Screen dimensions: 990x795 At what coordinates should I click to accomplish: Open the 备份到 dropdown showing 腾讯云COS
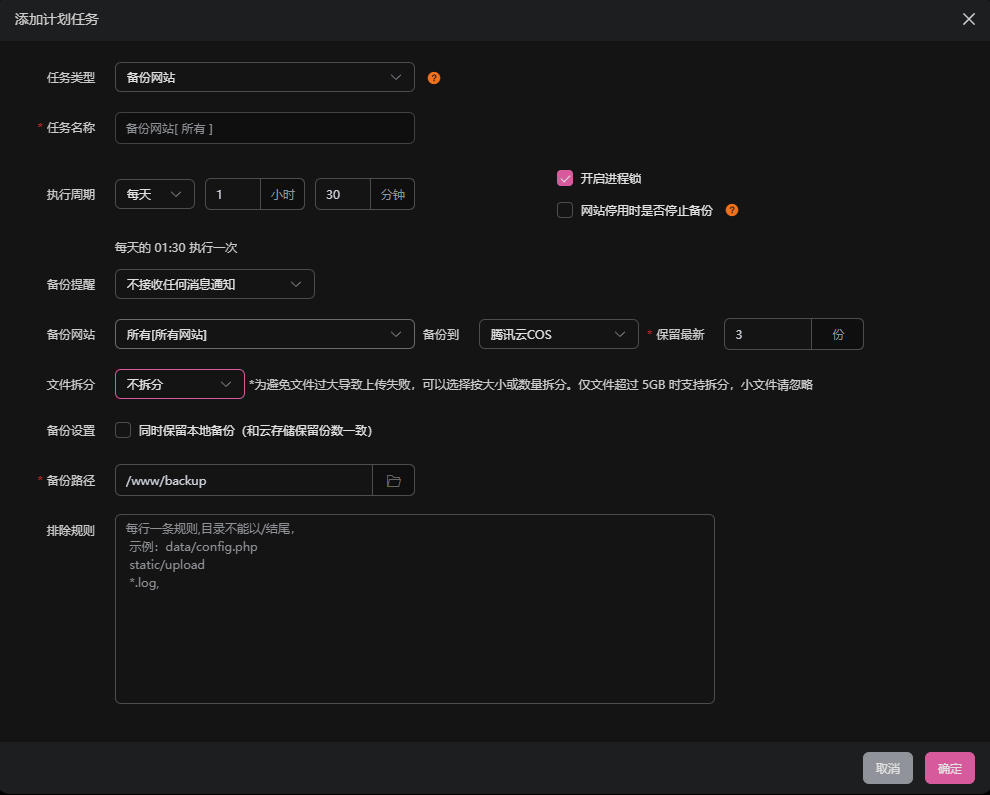pos(558,334)
